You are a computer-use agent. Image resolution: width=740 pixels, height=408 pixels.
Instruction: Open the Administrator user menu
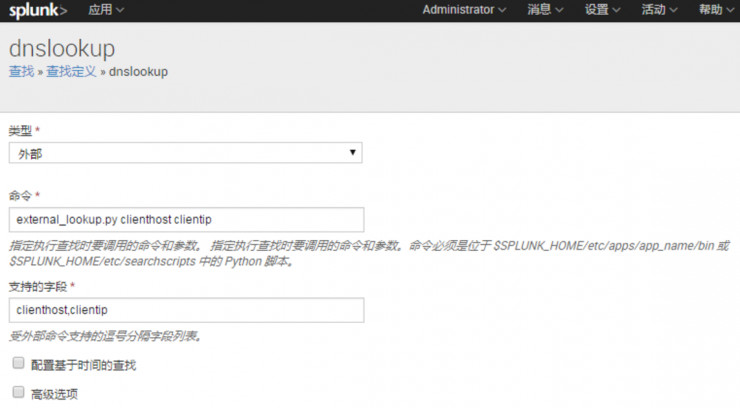coord(464,10)
